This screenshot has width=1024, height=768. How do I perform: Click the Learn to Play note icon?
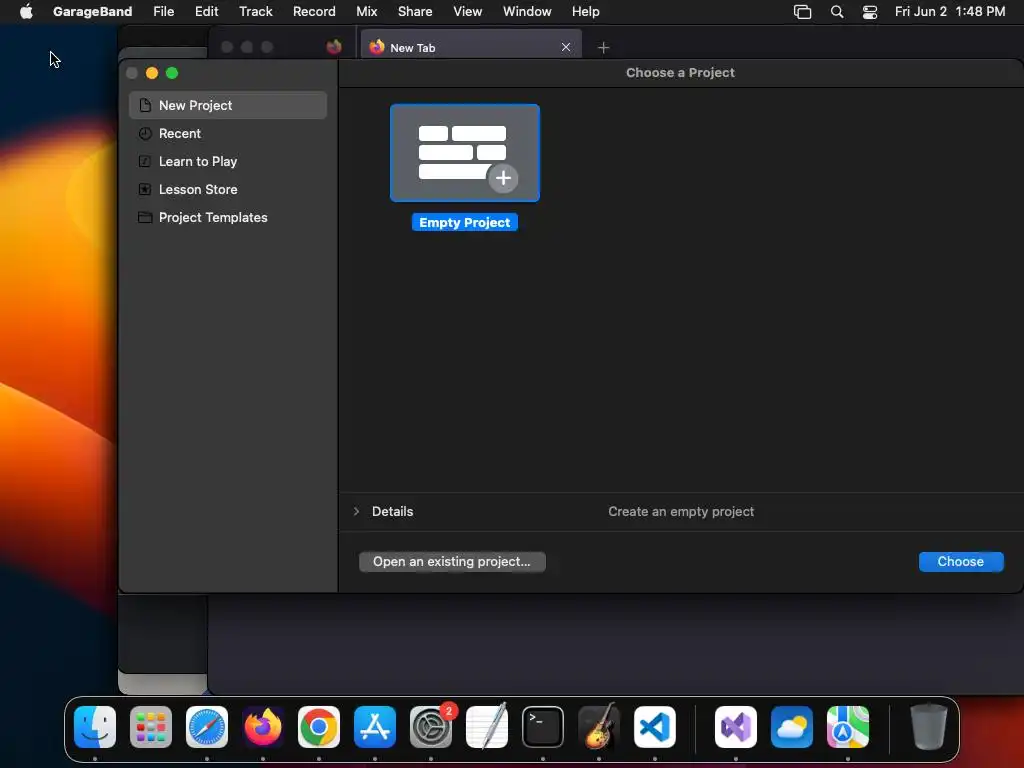tap(145, 161)
